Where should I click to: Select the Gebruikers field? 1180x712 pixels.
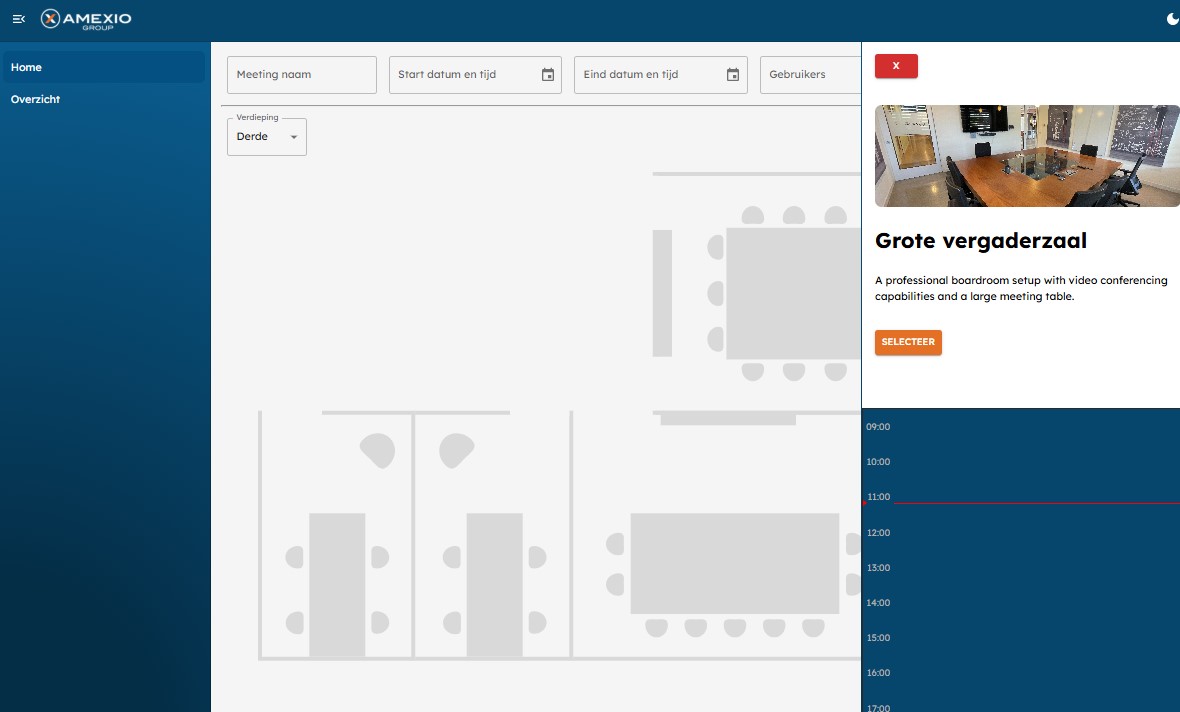810,75
